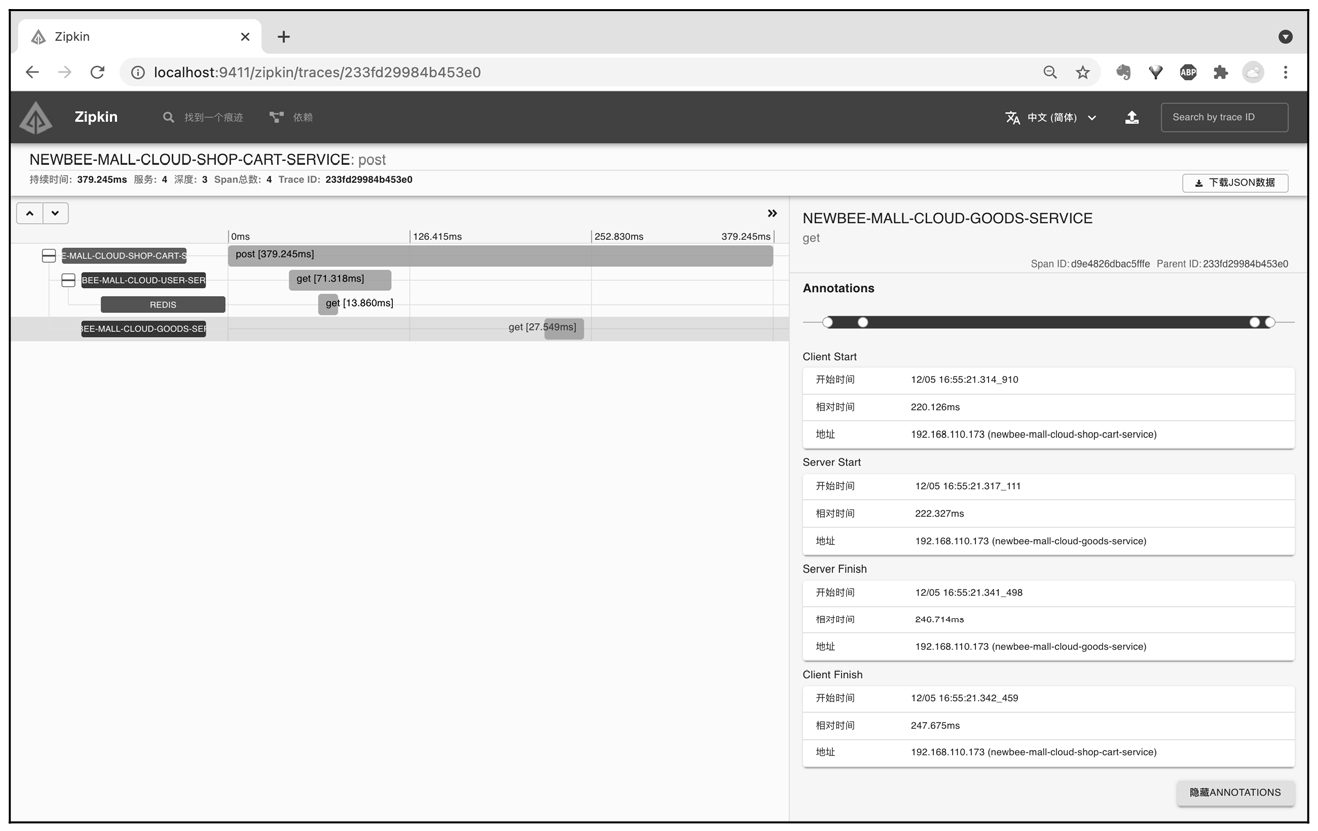Image resolution: width=1318 pixels, height=831 pixels.
Task: Select the GOODS-SERVICE span row label
Action: (144, 328)
